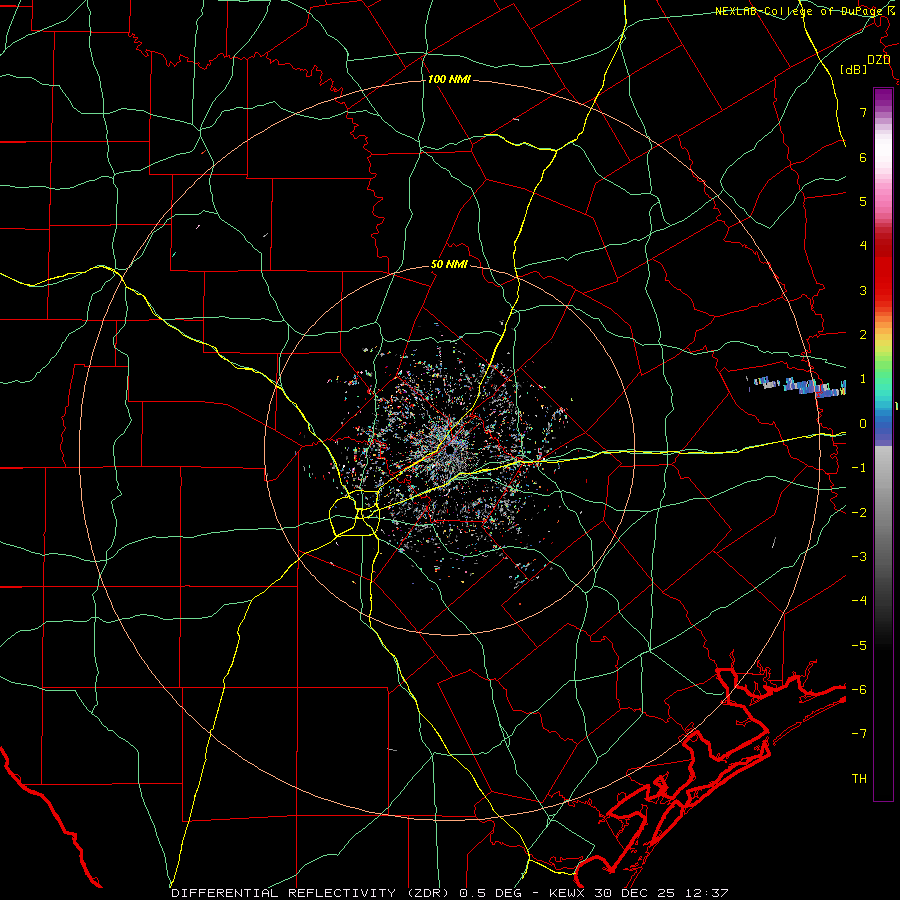Image resolution: width=900 pixels, height=900 pixels.
Task: Click the "50 NMI" range ring label
Action: [449, 264]
